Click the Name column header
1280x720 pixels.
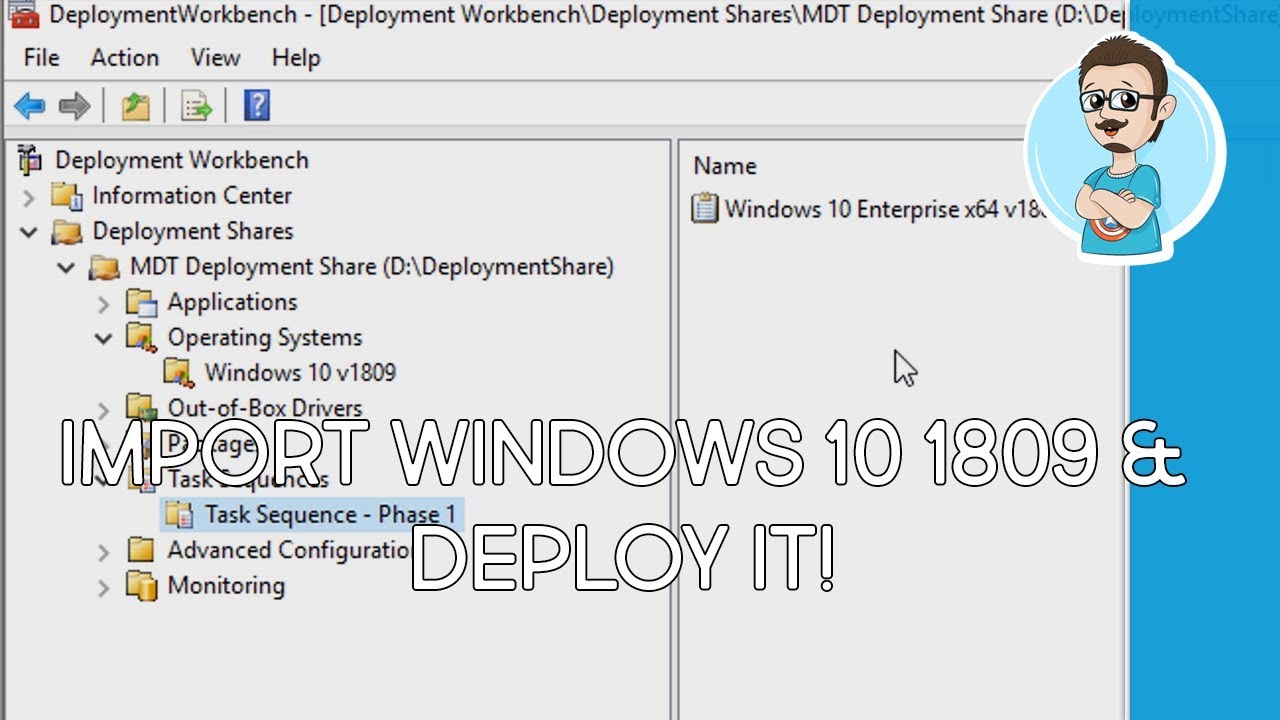(725, 166)
